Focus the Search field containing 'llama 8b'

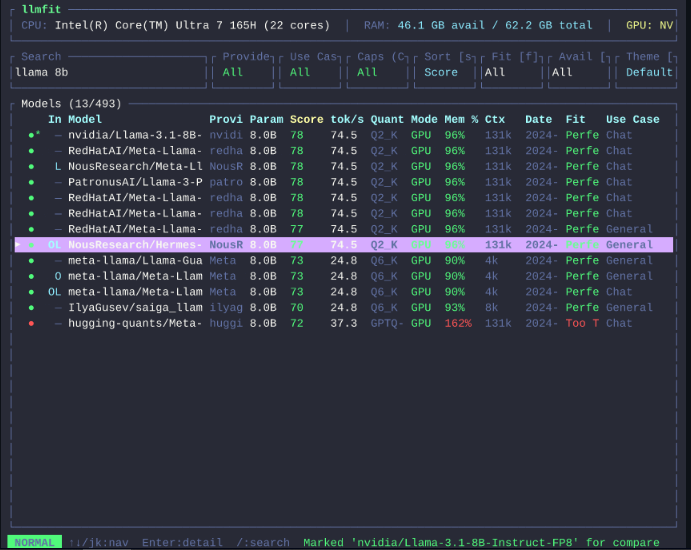pyautogui.click(x=109, y=72)
